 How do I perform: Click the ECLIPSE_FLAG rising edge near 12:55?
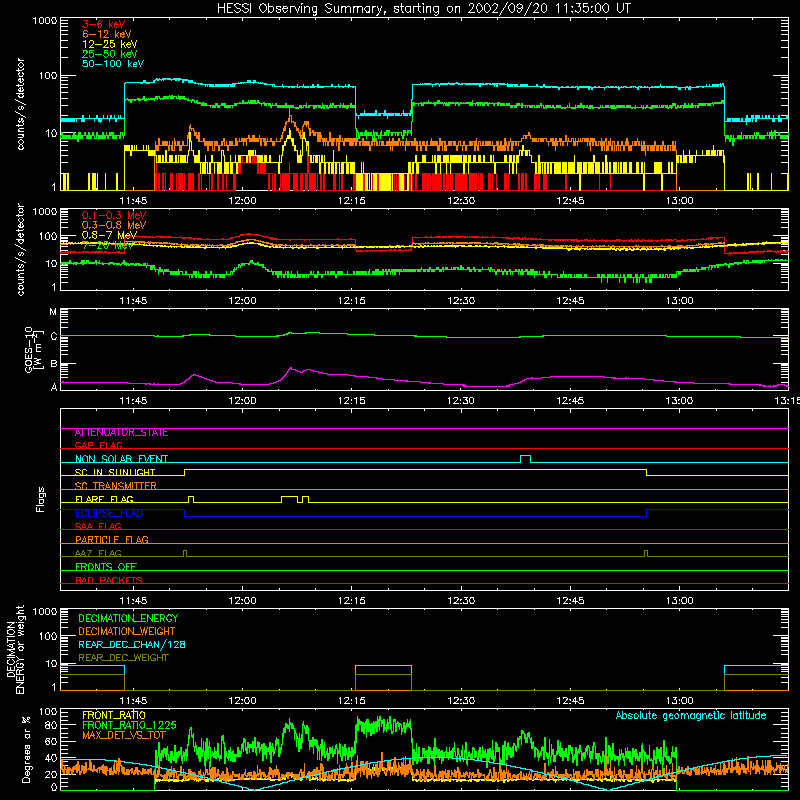pos(646,513)
